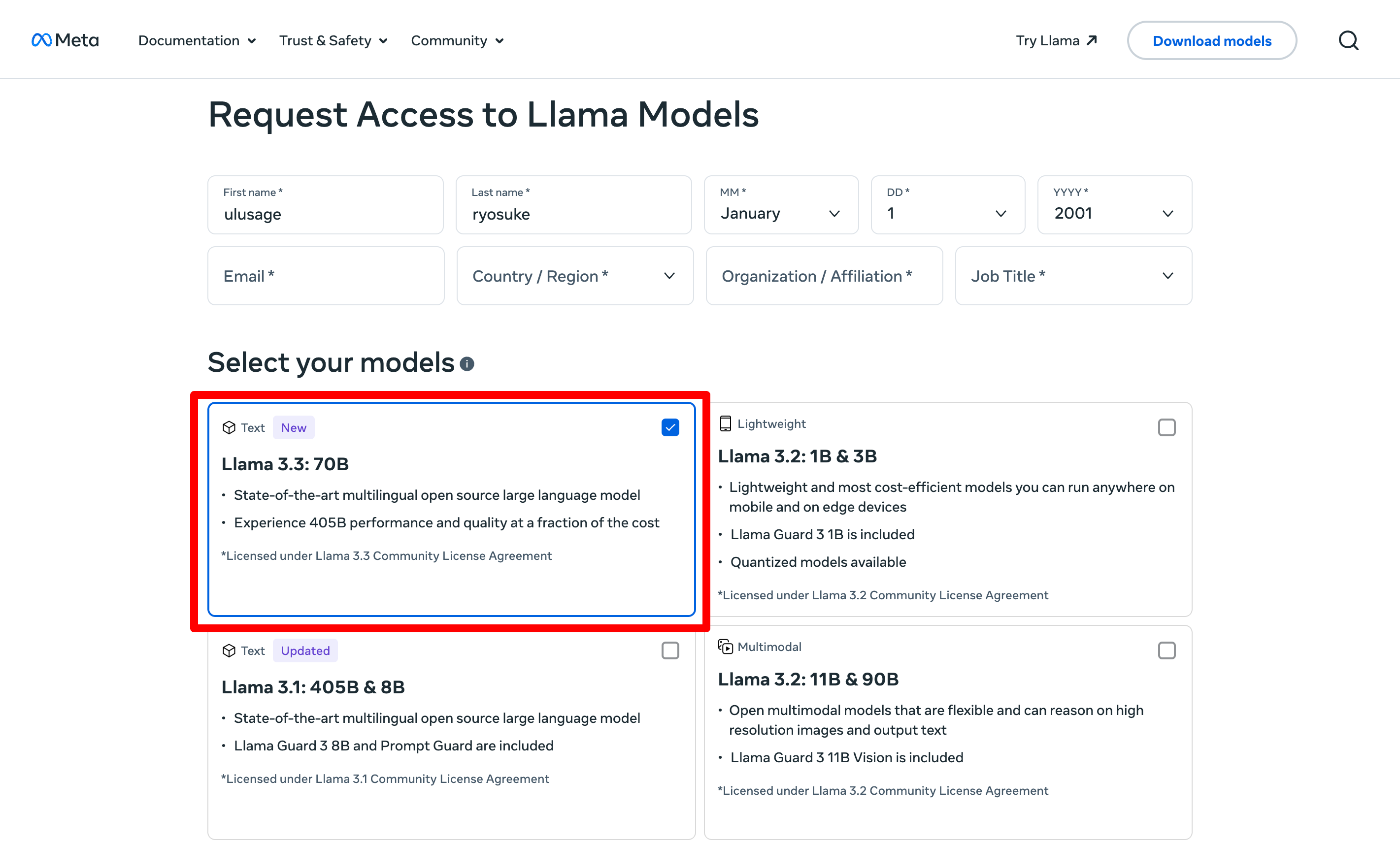Click the cube icon on Llama 3.3 card

coord(229,428)
